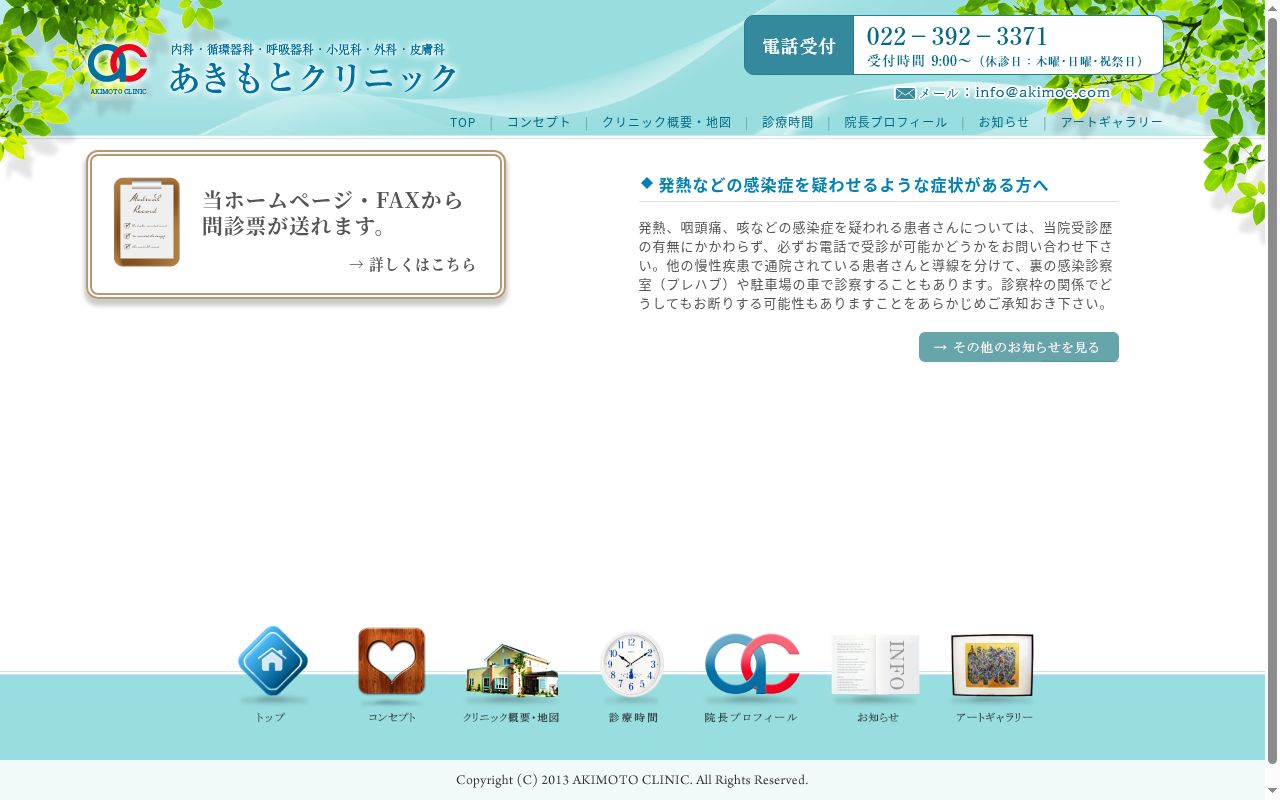This screenshot has height=800, width=1280.
Task: Open the wooden heart concept icon
Action: tap(391, 661)
